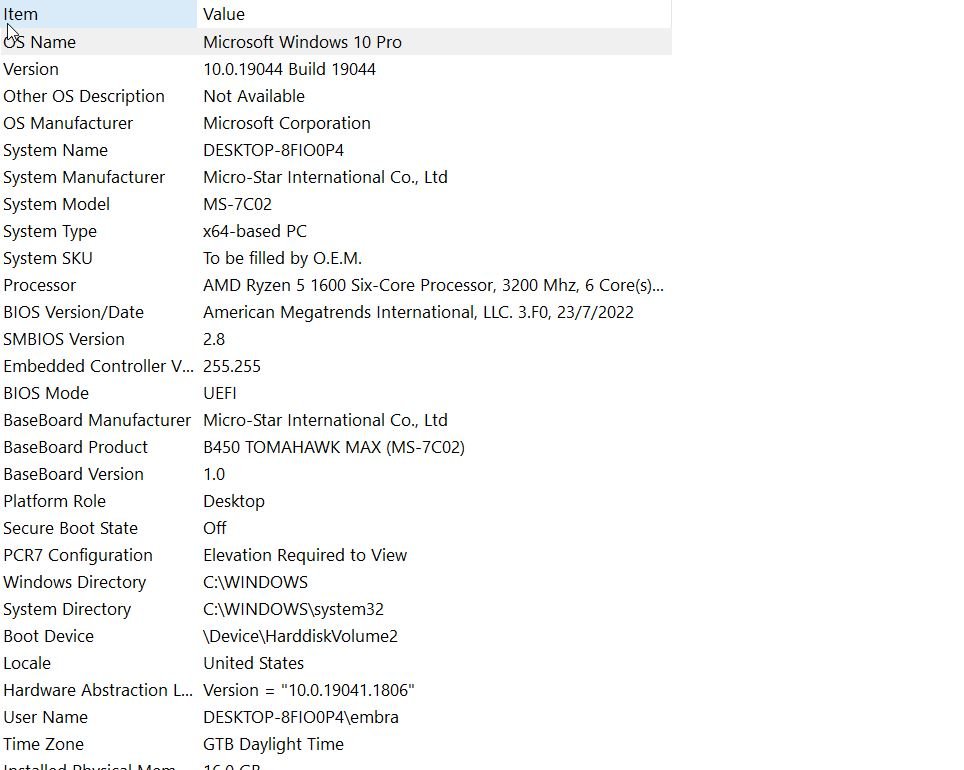Select the Embedded Controller V... label
The width and height of the screenshot is (964, 770).
(x=98, y=367)
